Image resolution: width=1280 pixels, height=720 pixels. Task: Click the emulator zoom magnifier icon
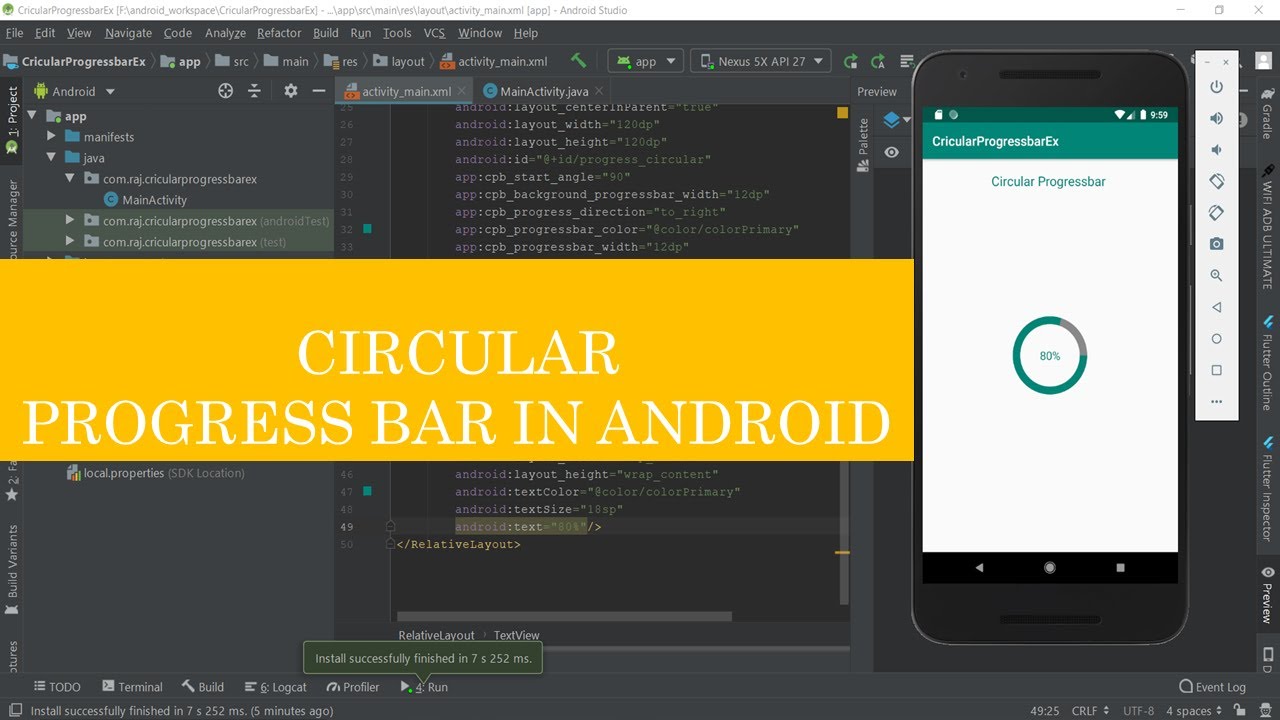pos(1217,275)
